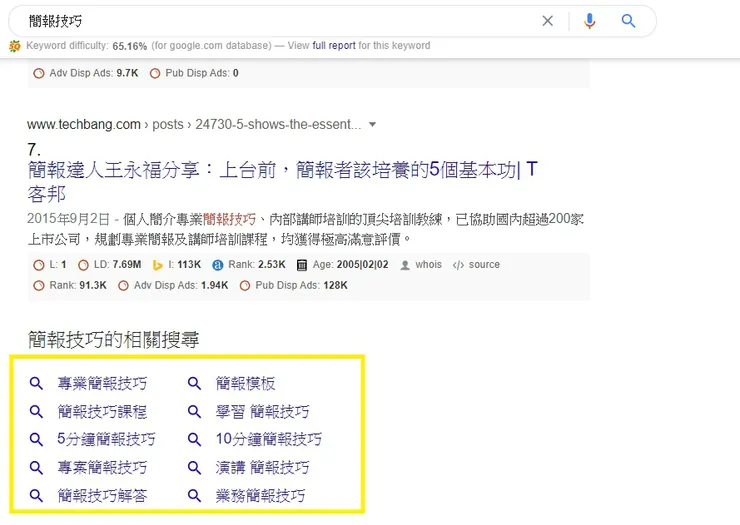The height and width of the screenshot is (525, 740).
Task: Open the 簡報達人王永福分享 result title
Action: point(282,182)
